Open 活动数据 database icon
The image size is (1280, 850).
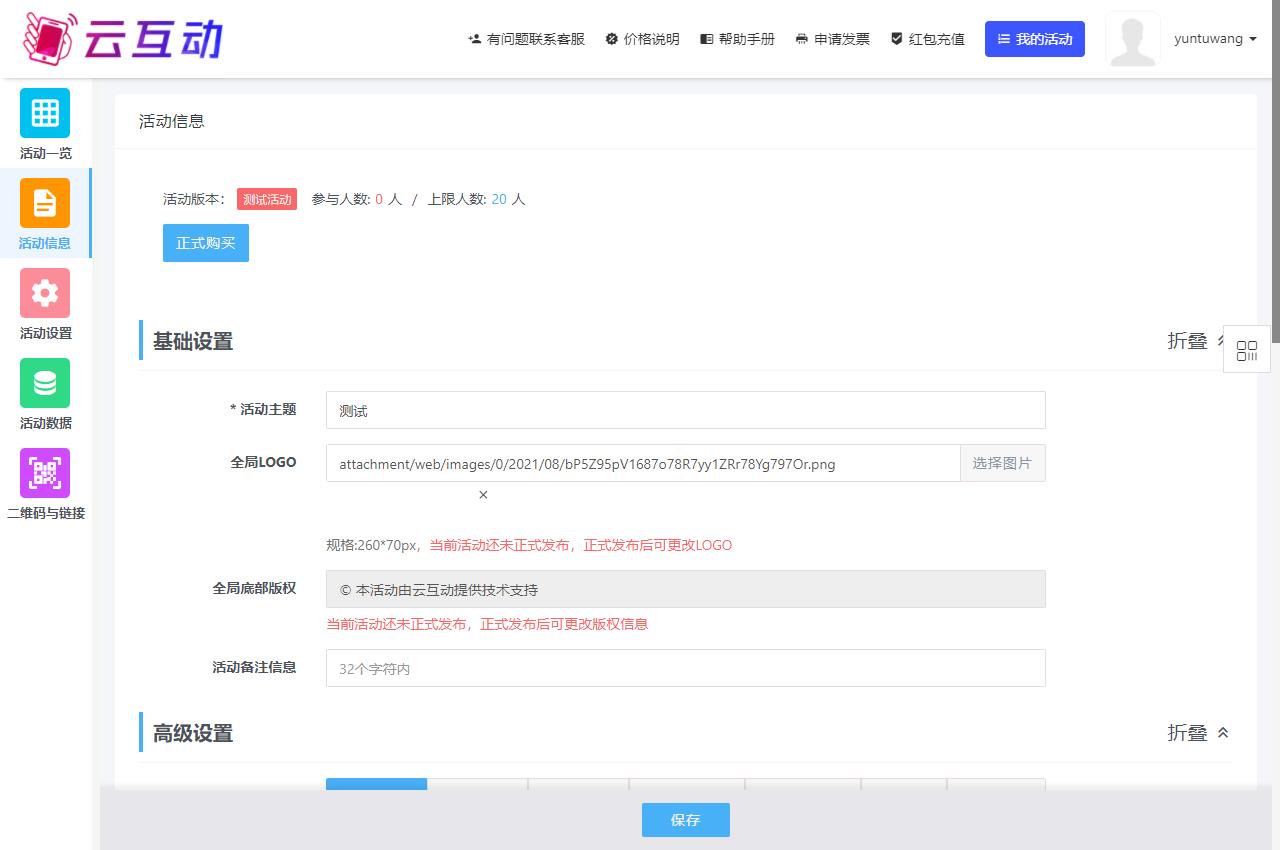[x=45, y=383]
